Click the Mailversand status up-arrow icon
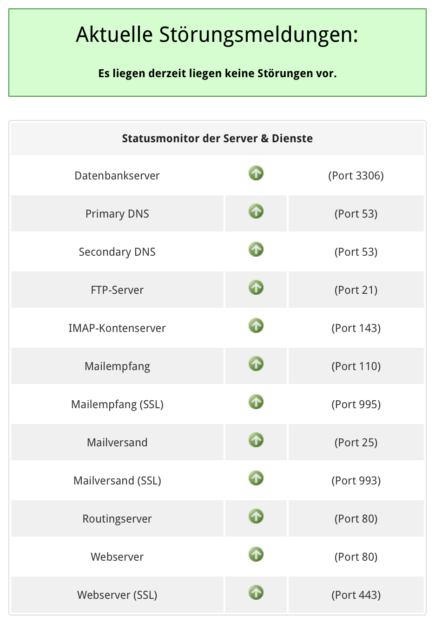The image size is (435, 623). click(256, 440)
